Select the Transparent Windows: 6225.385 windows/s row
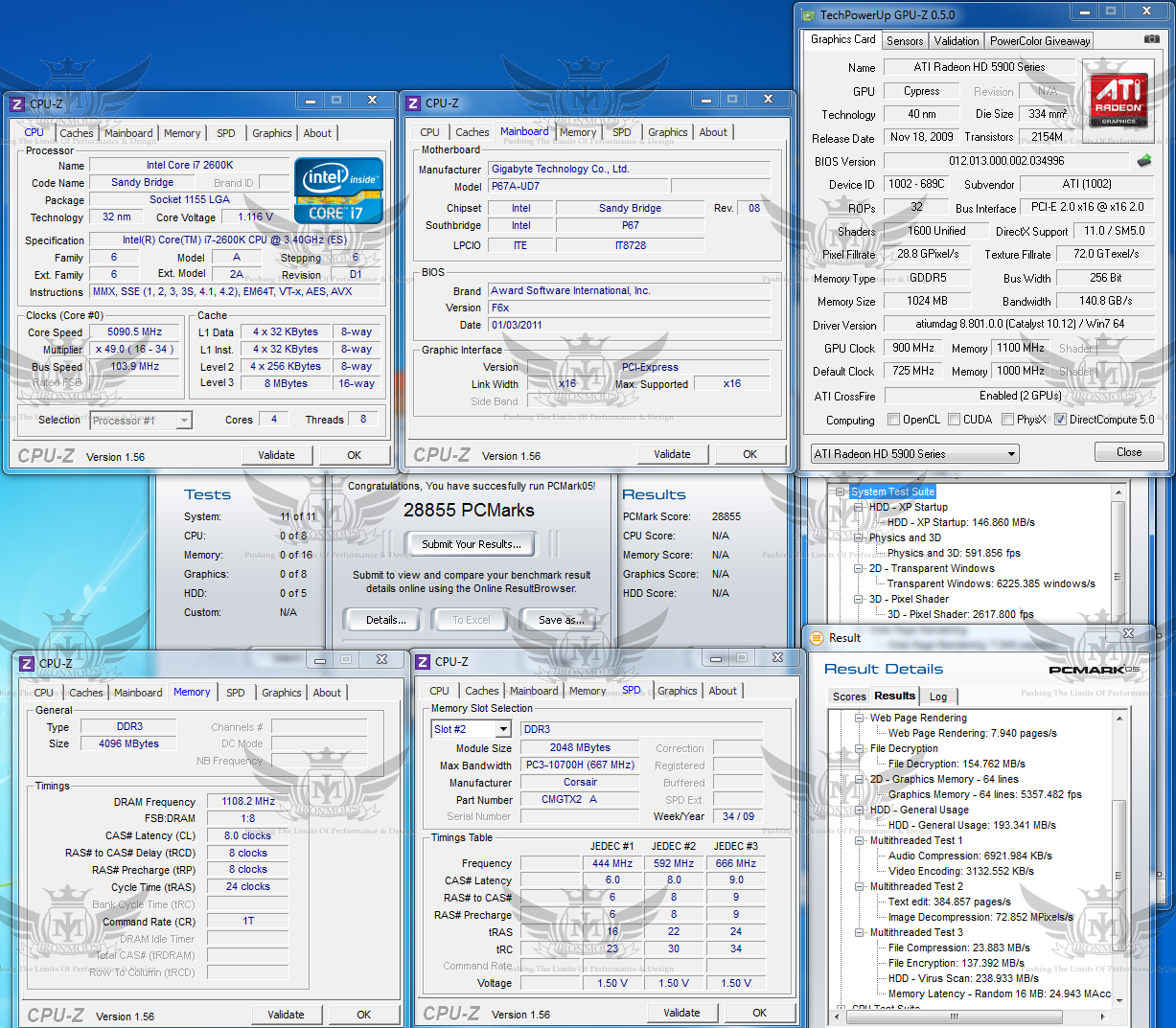Viewport: 1176px width, 1028px height. [991, 583]
